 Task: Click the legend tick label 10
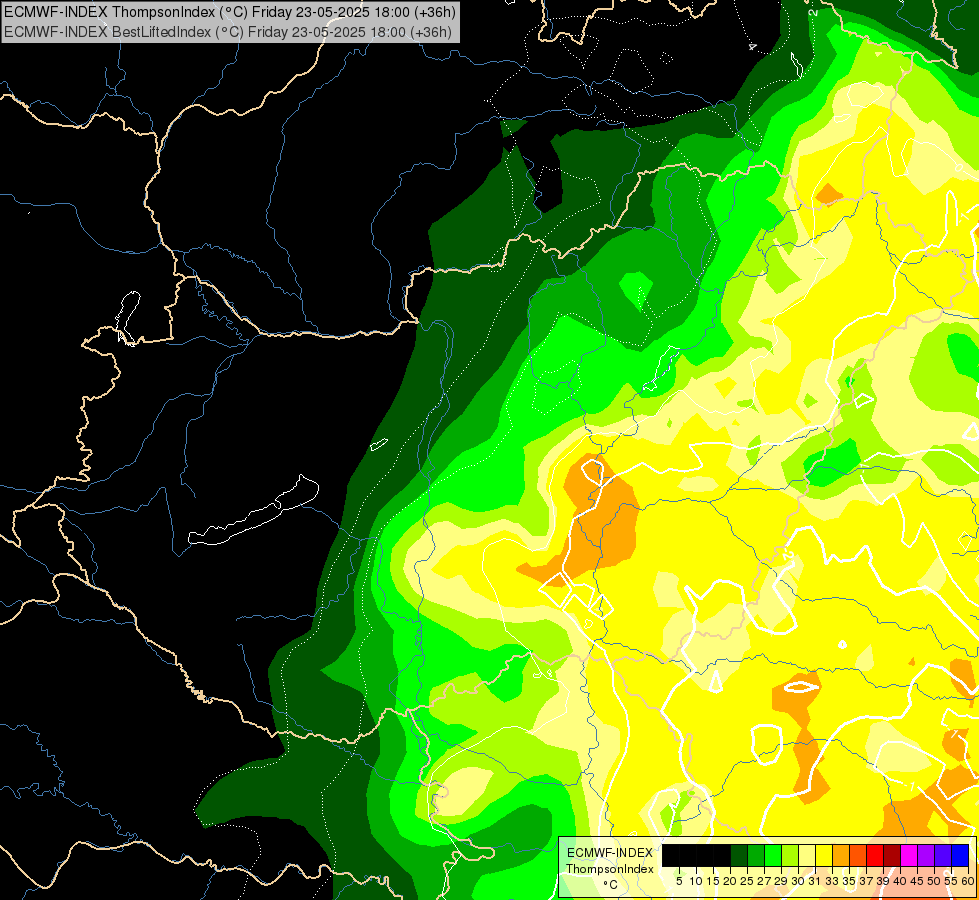[x=696, y=881]
